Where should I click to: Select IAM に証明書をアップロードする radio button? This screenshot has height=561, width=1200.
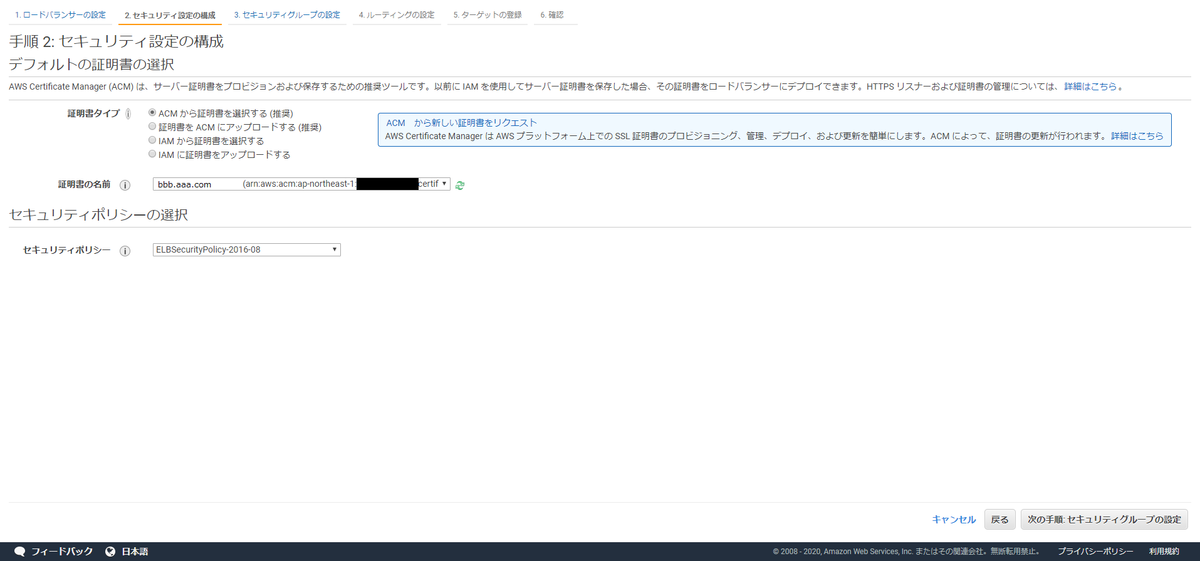[x=152, y=155]
